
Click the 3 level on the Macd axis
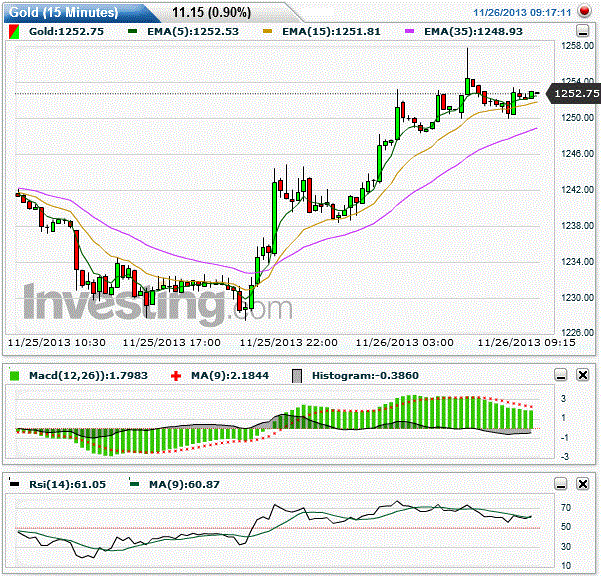563,399
